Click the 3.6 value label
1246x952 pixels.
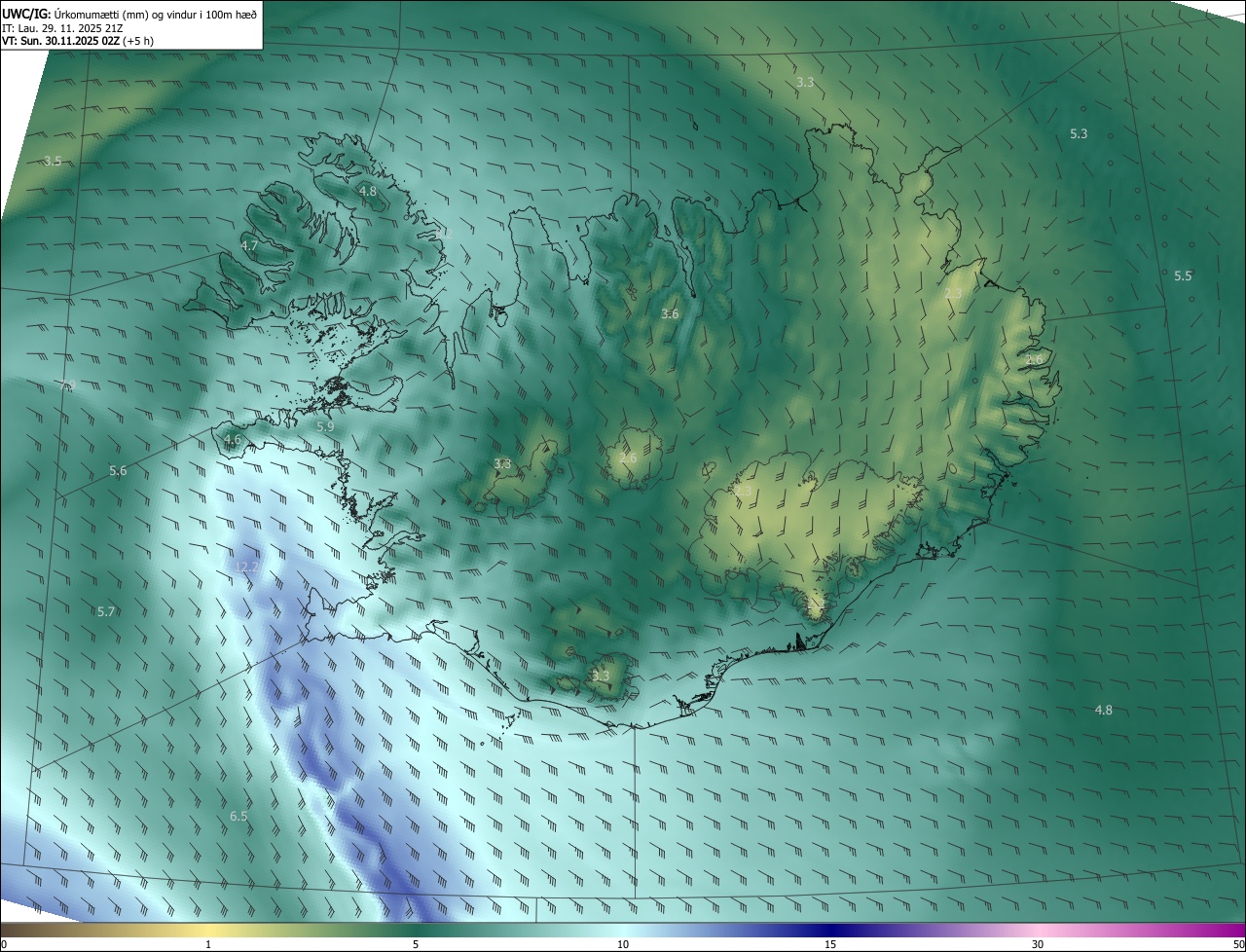(670, 313)
